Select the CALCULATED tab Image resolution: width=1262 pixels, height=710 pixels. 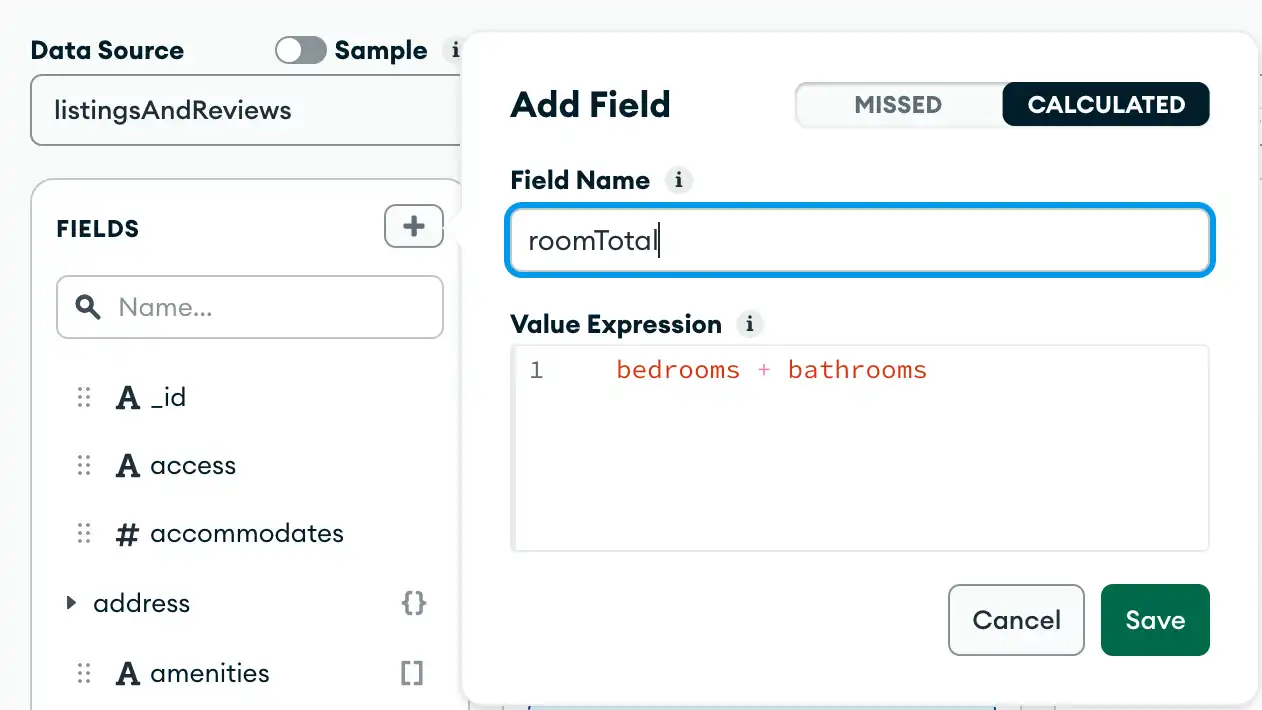(1105, 104)
